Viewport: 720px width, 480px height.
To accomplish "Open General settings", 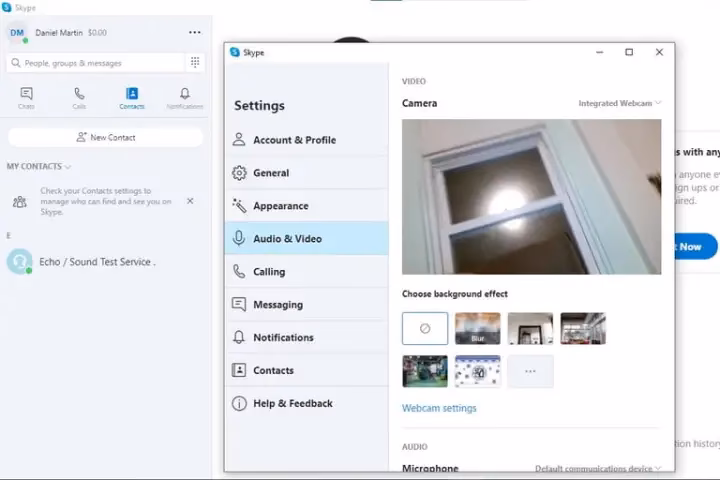I will 307,173.
